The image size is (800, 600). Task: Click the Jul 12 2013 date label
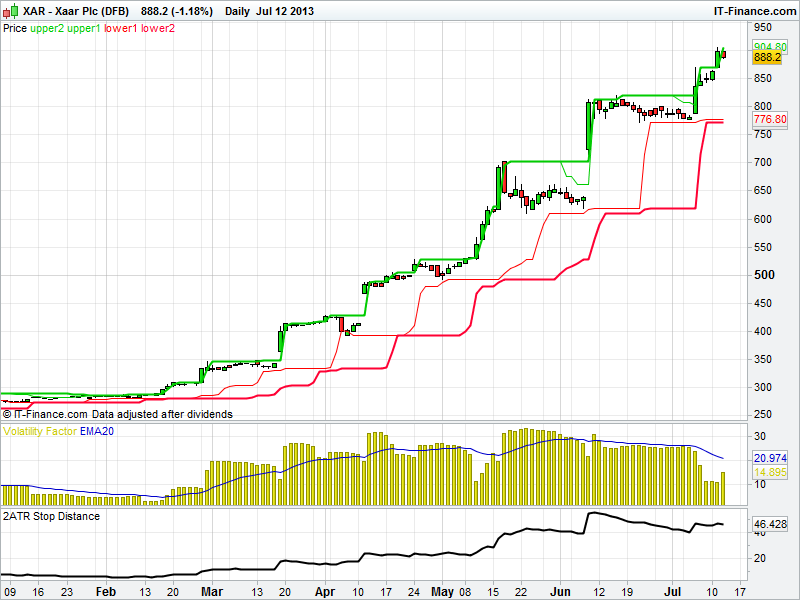285,11
